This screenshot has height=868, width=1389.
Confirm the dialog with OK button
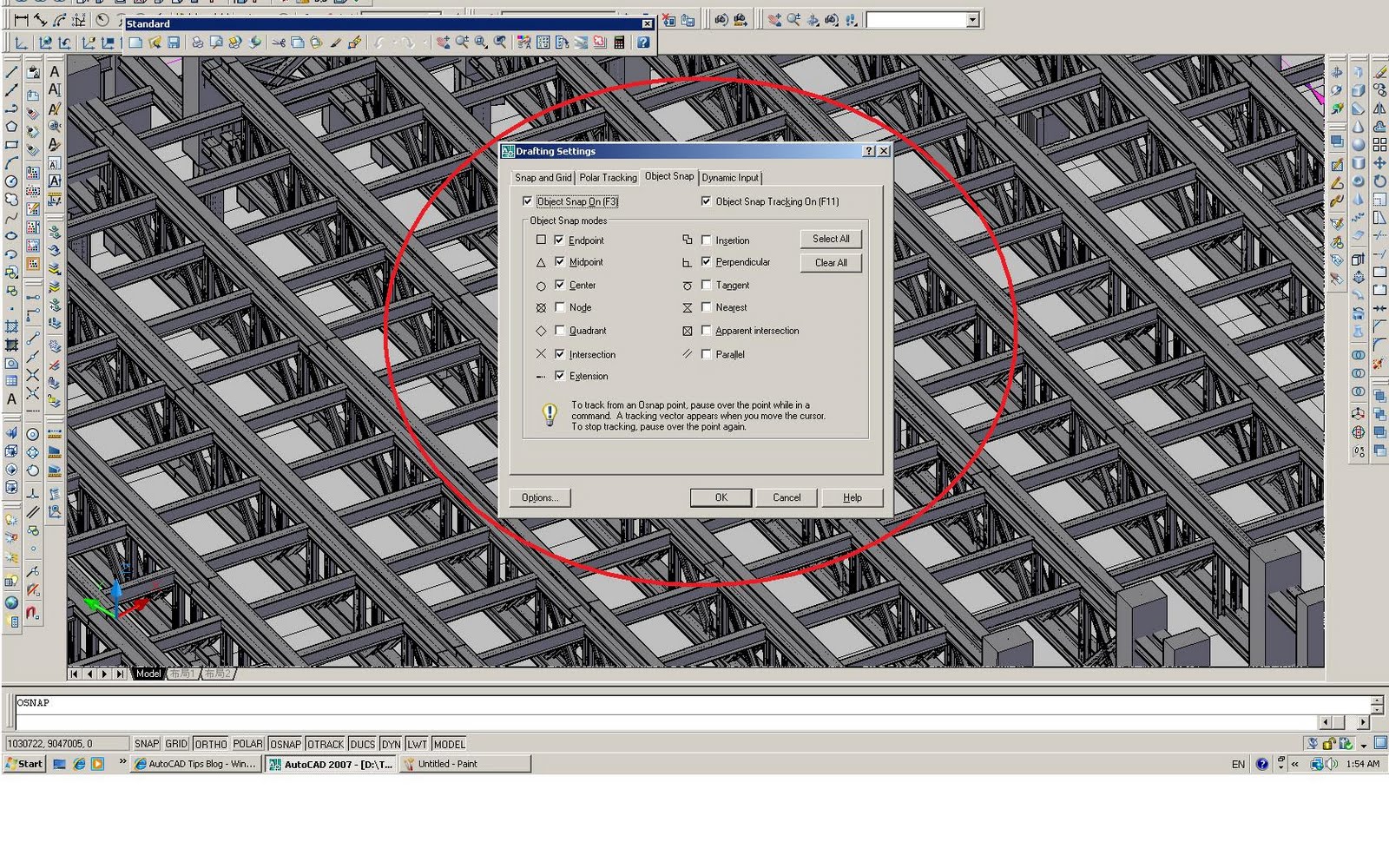[x=721, y=497]
